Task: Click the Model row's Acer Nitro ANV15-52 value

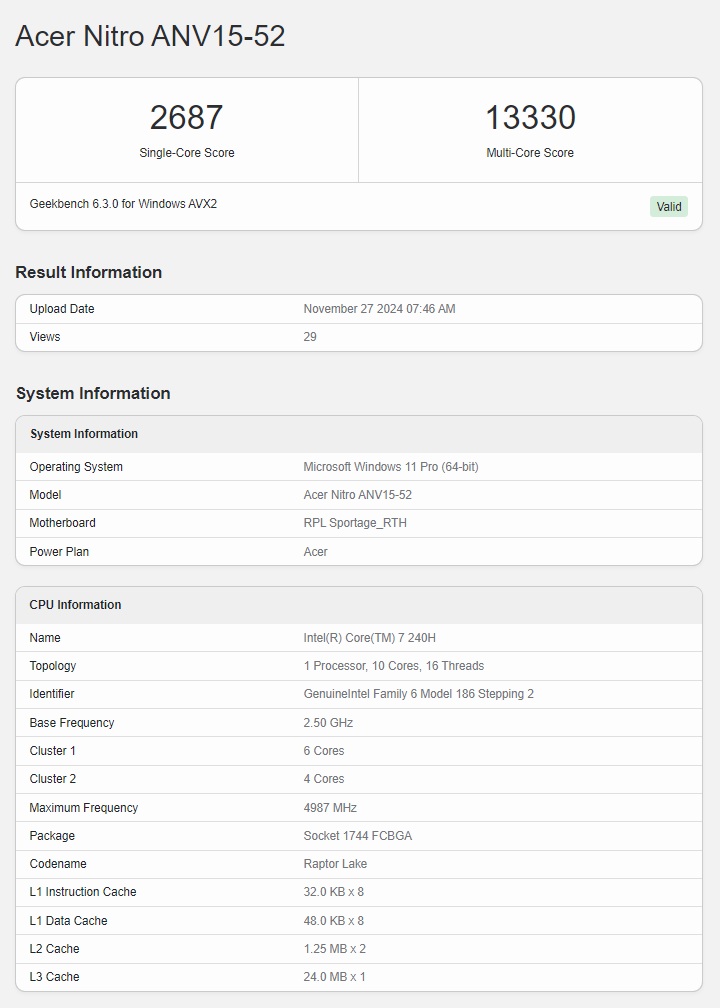Action: (x=357, y=495)
